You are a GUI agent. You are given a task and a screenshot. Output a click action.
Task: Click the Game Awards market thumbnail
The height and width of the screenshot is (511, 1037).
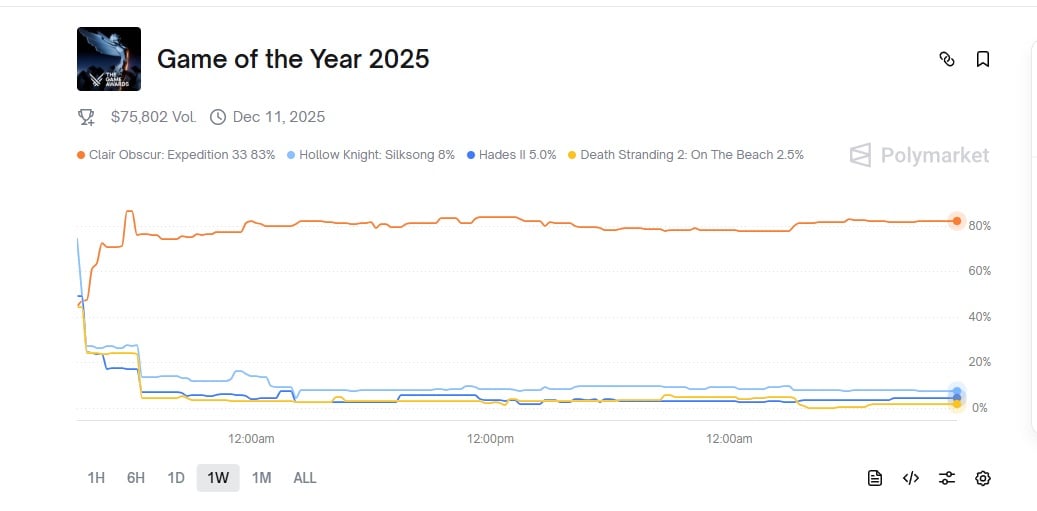point(109,59)
